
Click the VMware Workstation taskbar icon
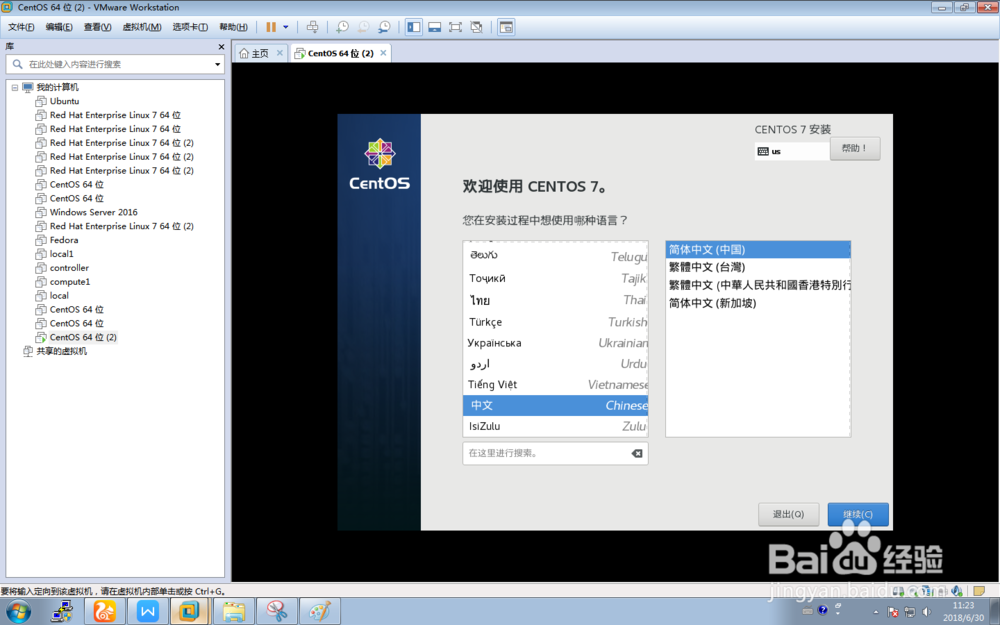click(x=190, y=612)
